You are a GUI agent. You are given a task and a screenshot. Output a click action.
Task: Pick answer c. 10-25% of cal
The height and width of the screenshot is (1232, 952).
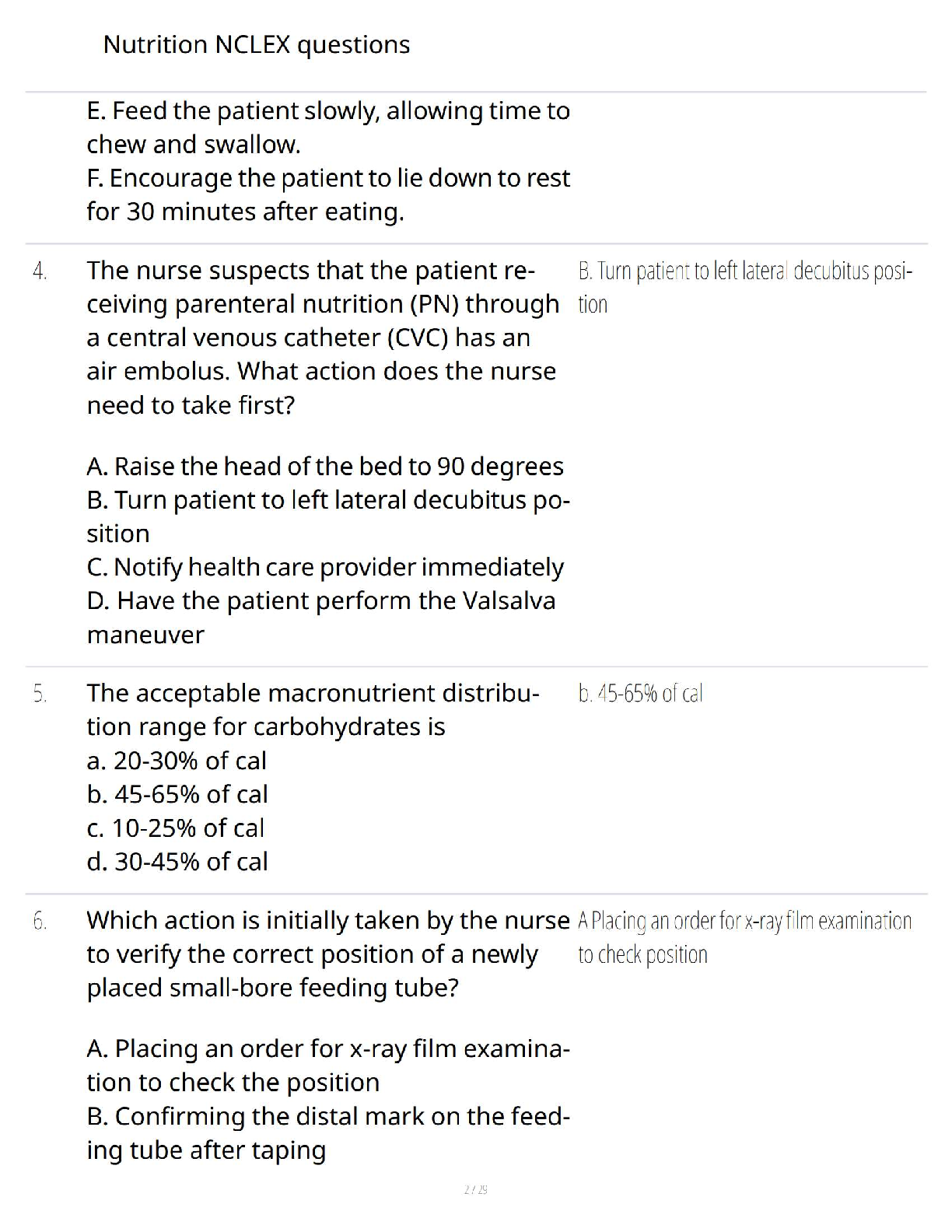pyautogui.click(x=176, y=828)
